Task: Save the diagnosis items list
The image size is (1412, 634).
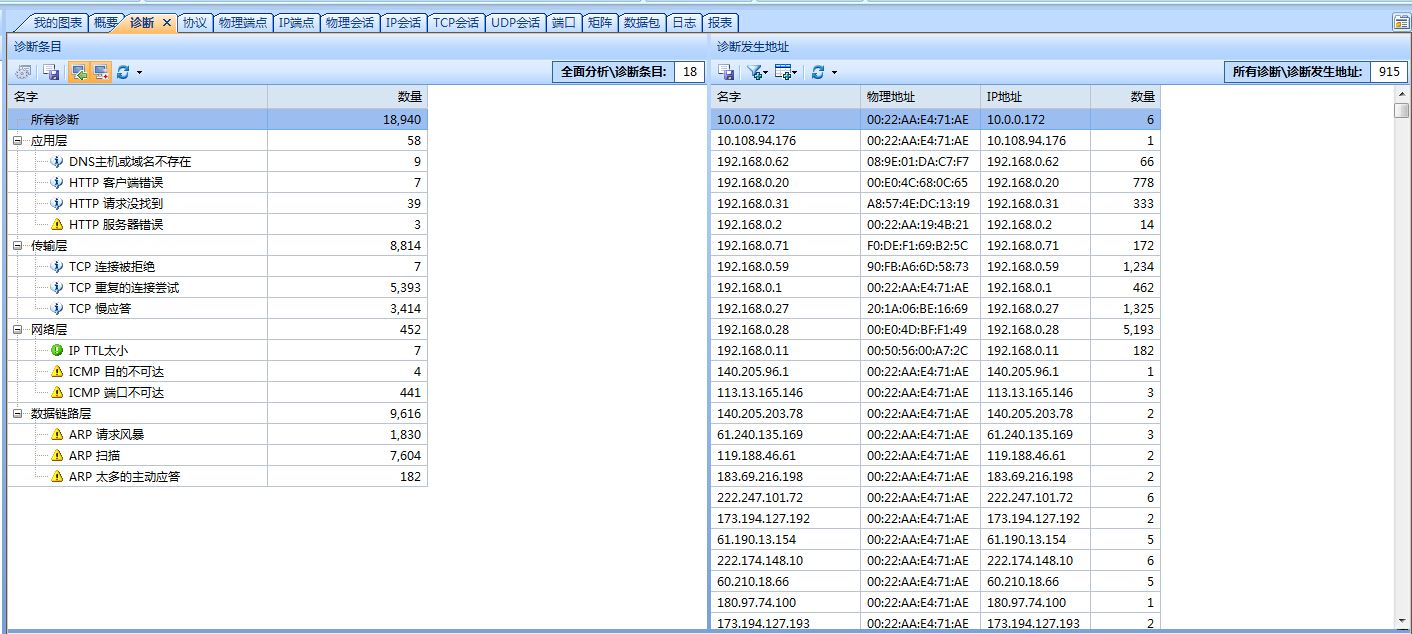Action: (x=50, y=72)
